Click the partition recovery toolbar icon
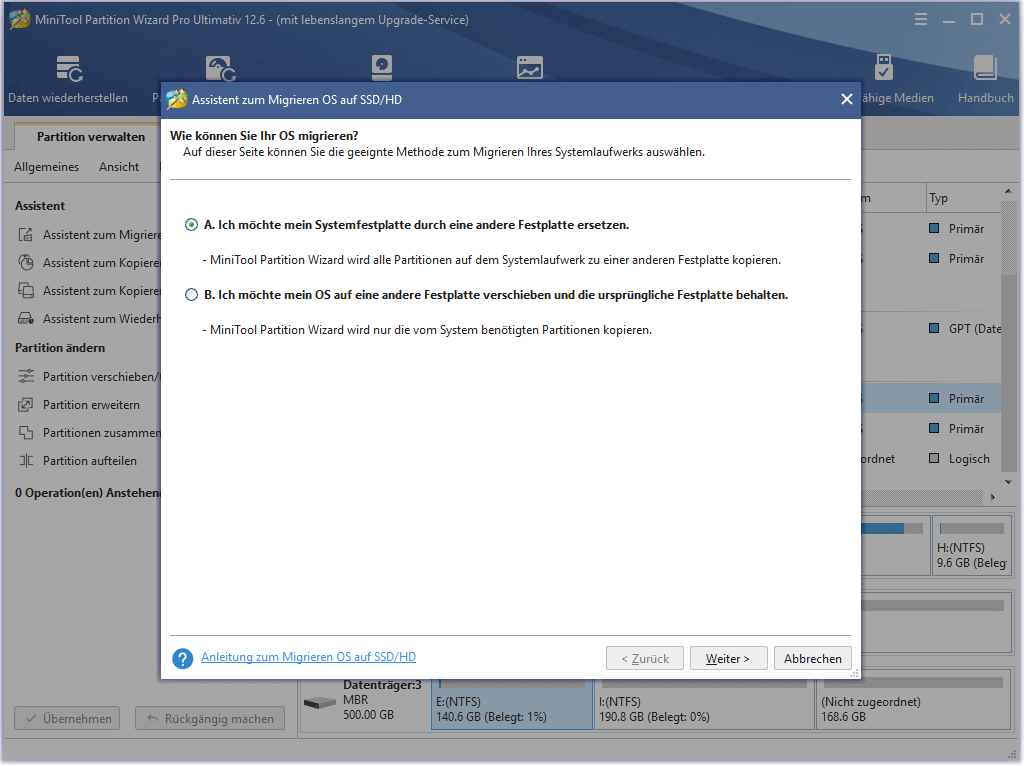The image size is (1024, 766). (221, 68)
